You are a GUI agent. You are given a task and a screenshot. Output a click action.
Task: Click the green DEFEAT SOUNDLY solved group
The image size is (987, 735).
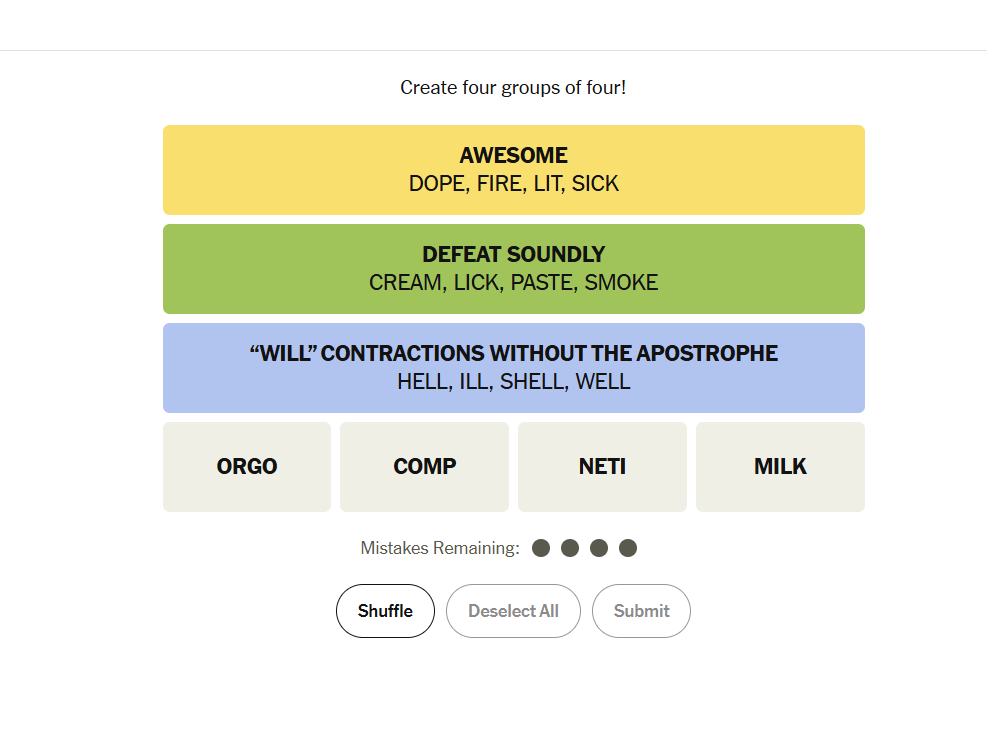tap(514, 269)
